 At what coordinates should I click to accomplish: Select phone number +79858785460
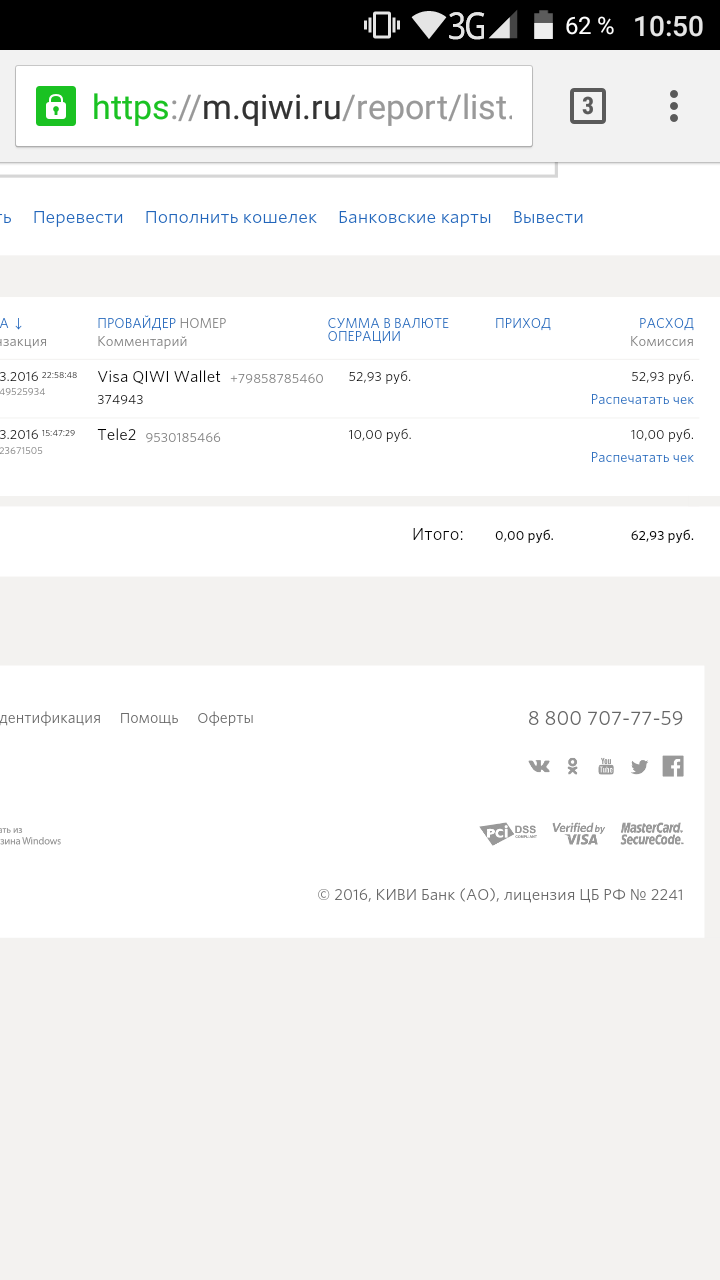(277, 379)
